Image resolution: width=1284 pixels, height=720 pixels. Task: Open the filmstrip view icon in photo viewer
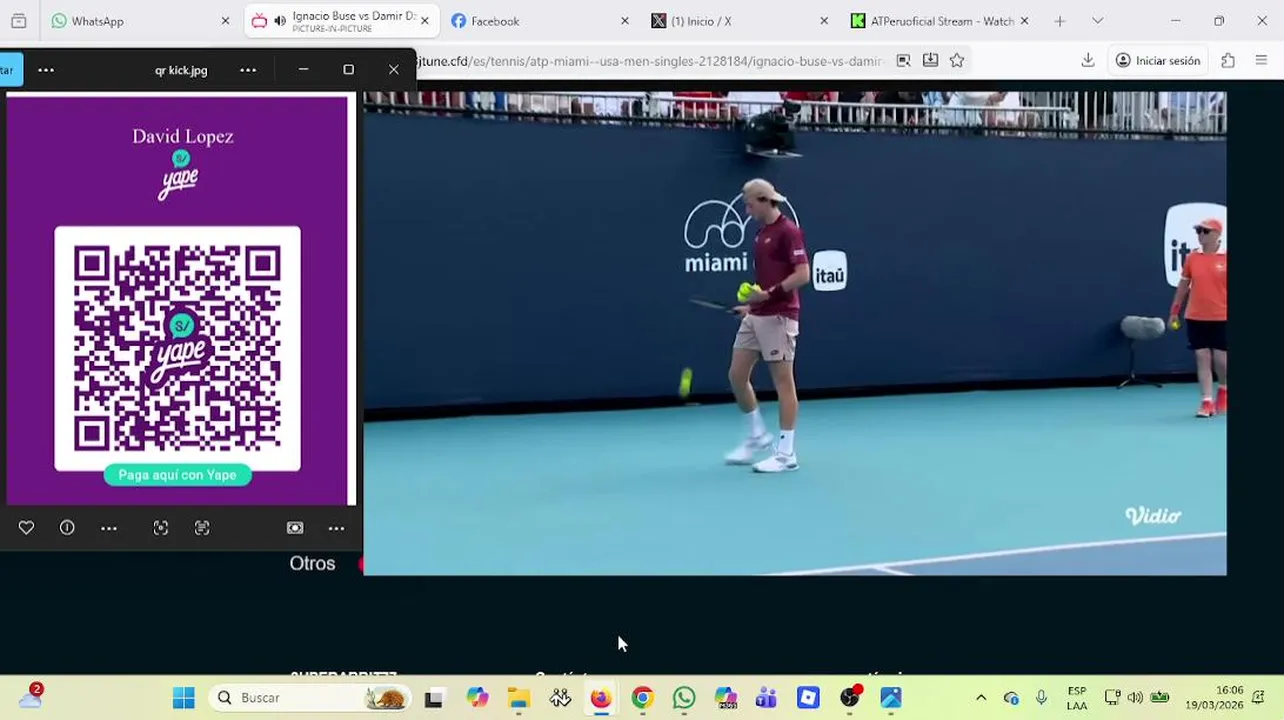tap(295, 528)
